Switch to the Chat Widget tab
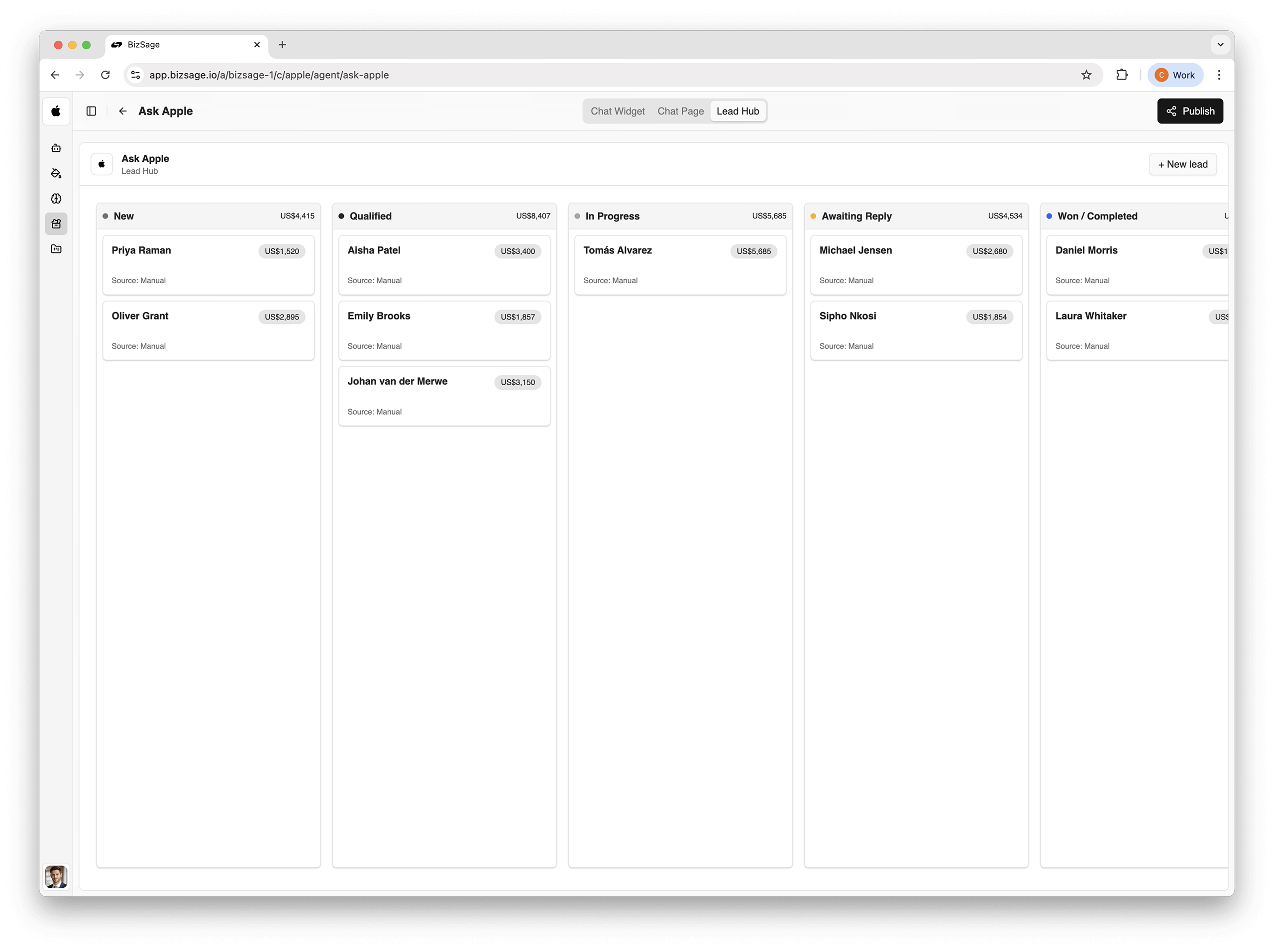Screen dimensions: 1274x952 click(618, 111)
